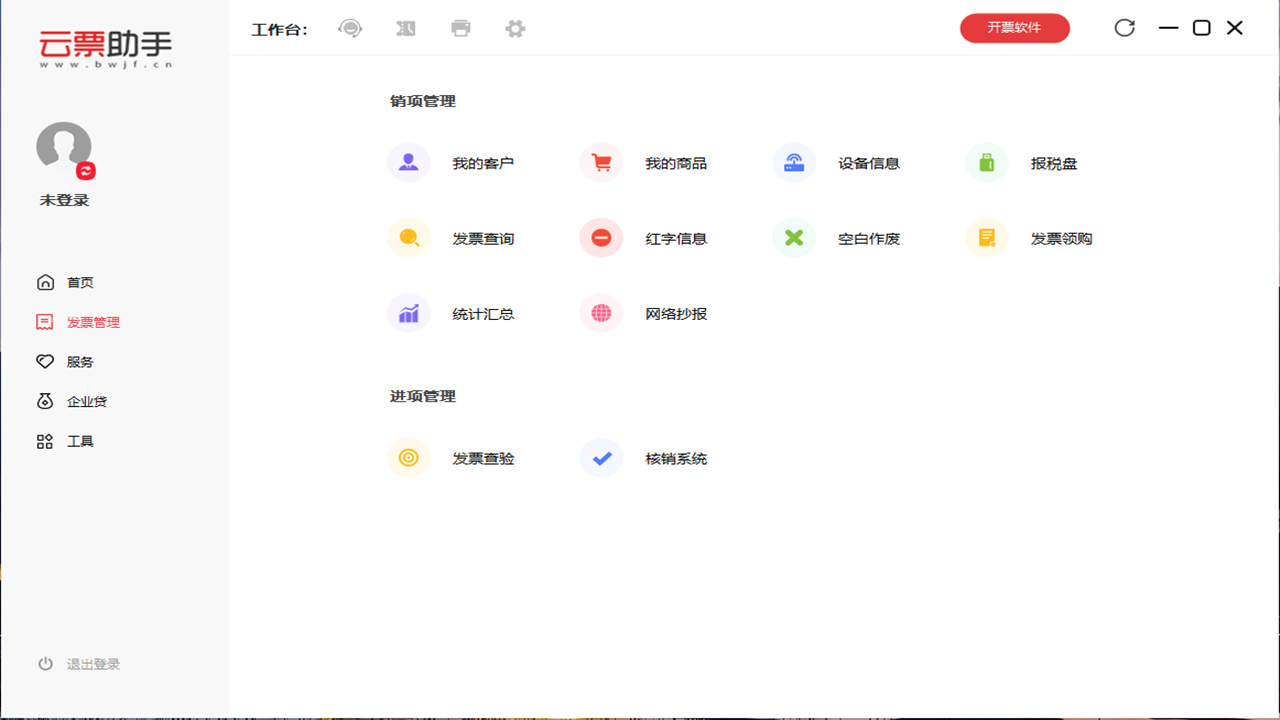Screen dimensions: 1280x720
Task: Click the 未登录 user avatar
Action: point(63,146)
